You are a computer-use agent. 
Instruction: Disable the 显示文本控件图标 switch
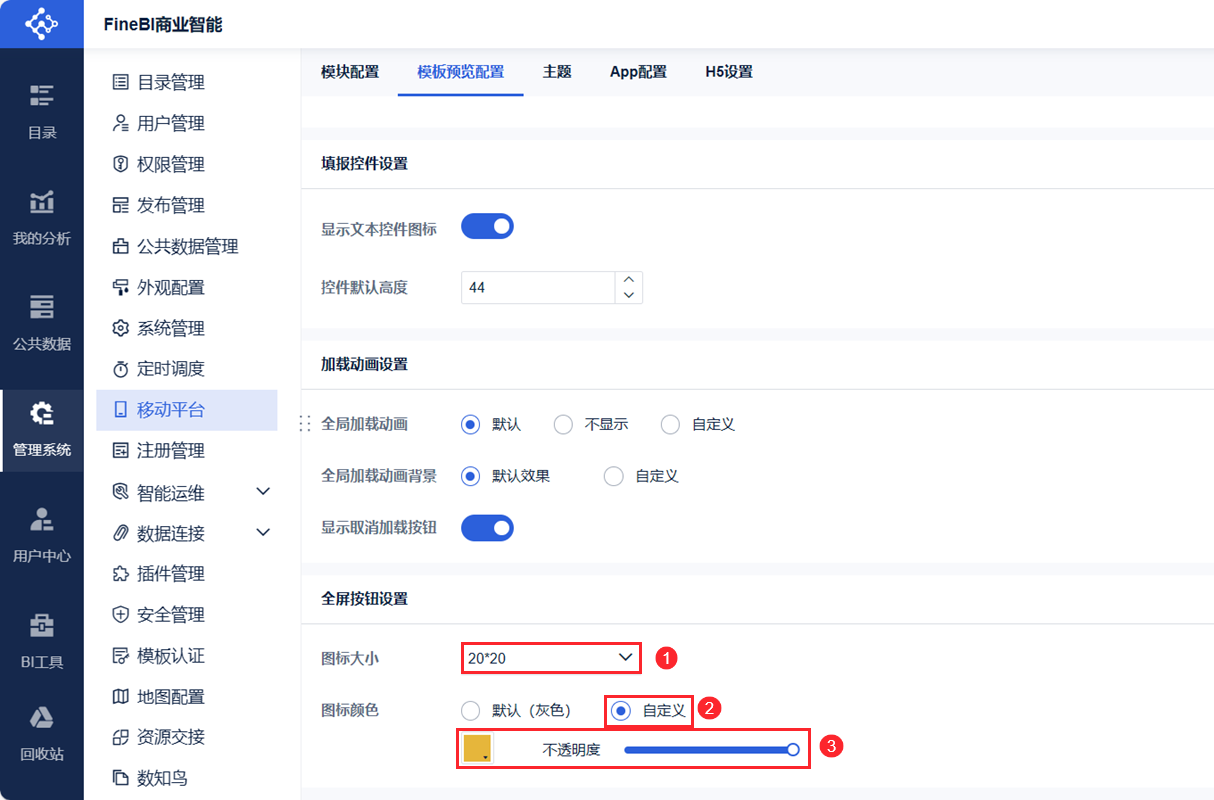(x=487, y=225)
